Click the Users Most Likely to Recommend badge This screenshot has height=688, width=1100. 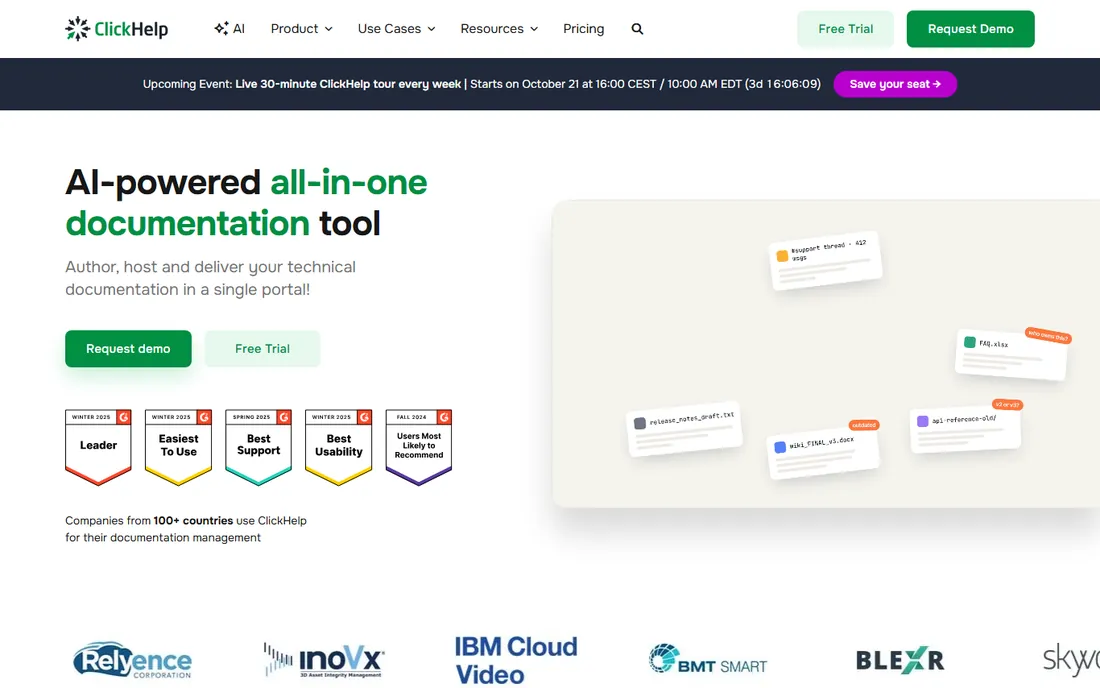pyautogui.click(x=419, y=447)
